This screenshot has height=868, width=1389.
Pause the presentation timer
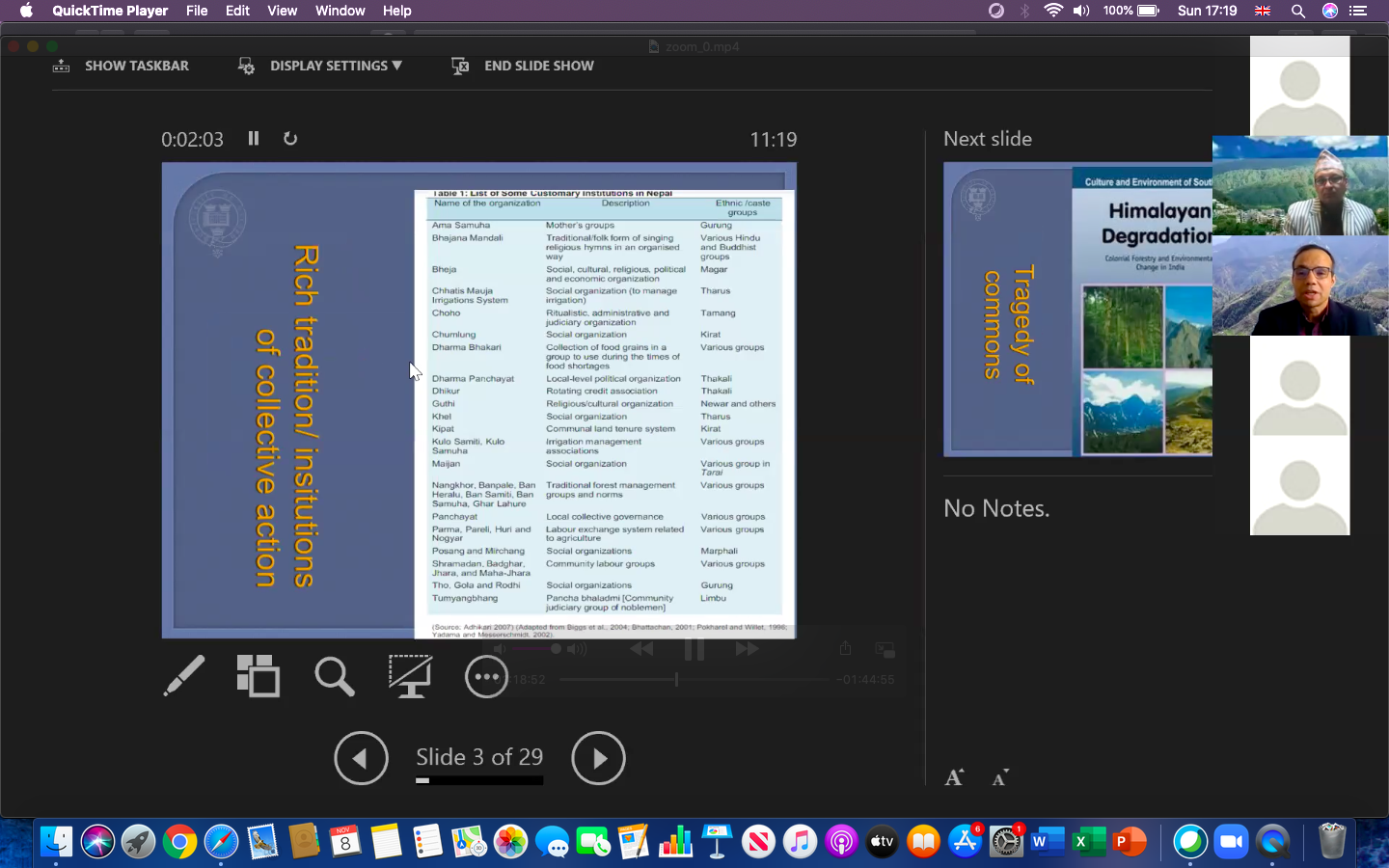click(x=254, y=139)
